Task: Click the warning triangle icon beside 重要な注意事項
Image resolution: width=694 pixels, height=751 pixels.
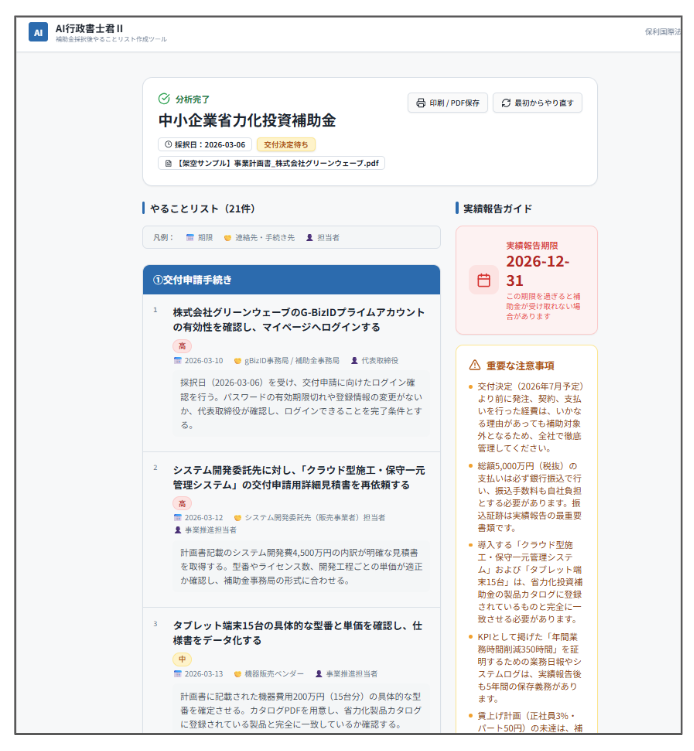Action: 475,365
